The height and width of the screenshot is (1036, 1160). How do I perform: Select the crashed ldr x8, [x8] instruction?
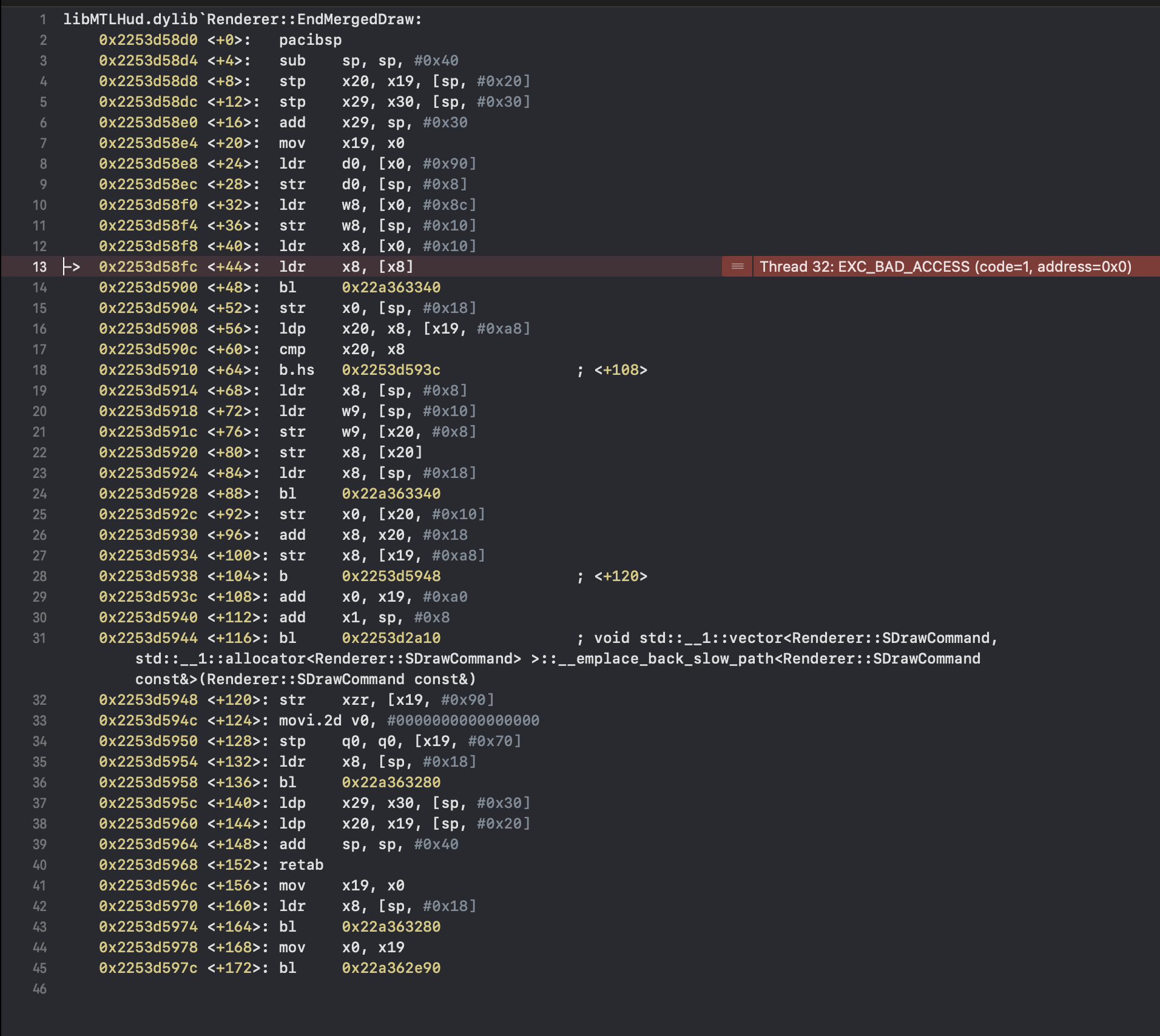coord(346,266)
